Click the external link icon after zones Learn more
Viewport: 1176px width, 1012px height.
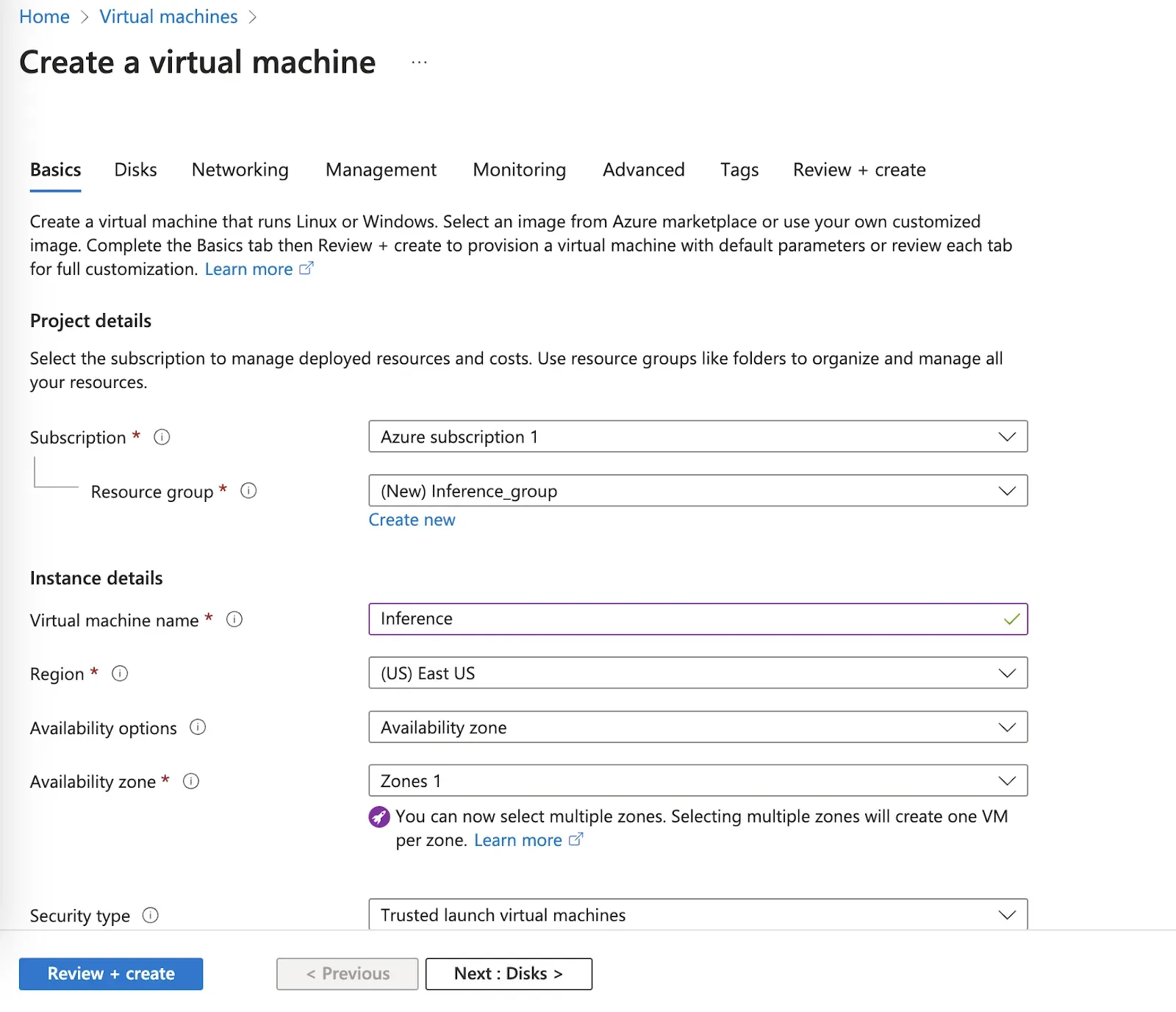[576, 839]
